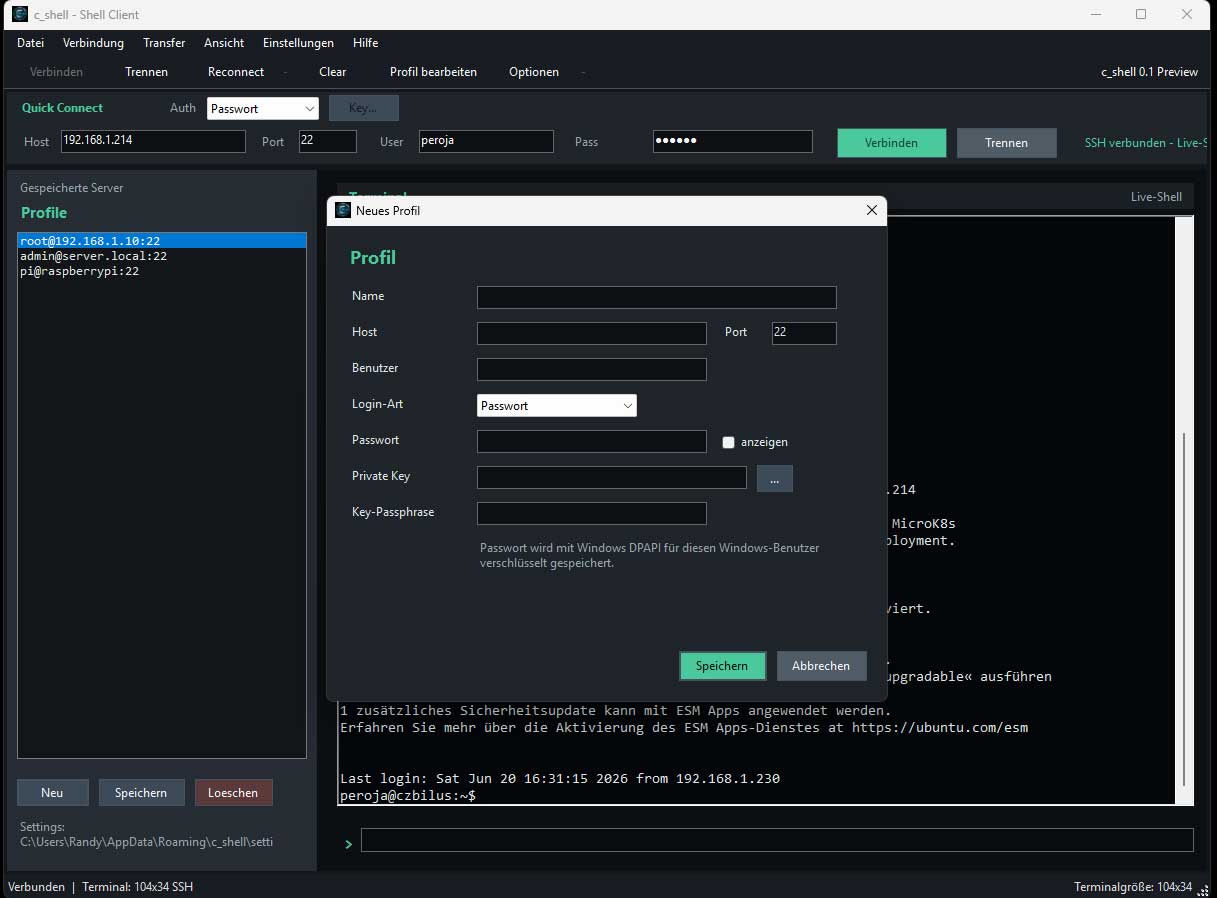Click the Neu button under the profile list
The width and height of the screenshot is (1217, 898).
click(x=52, y=793)
